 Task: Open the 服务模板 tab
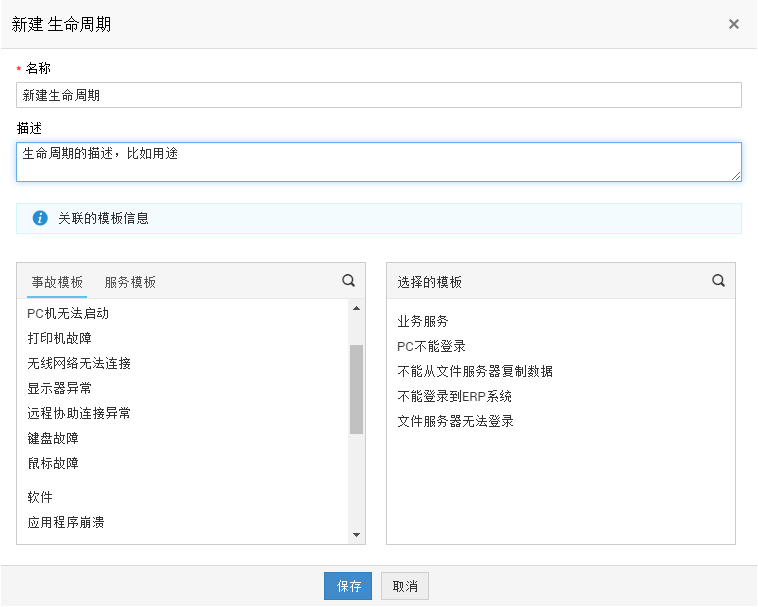pos(130,282)
